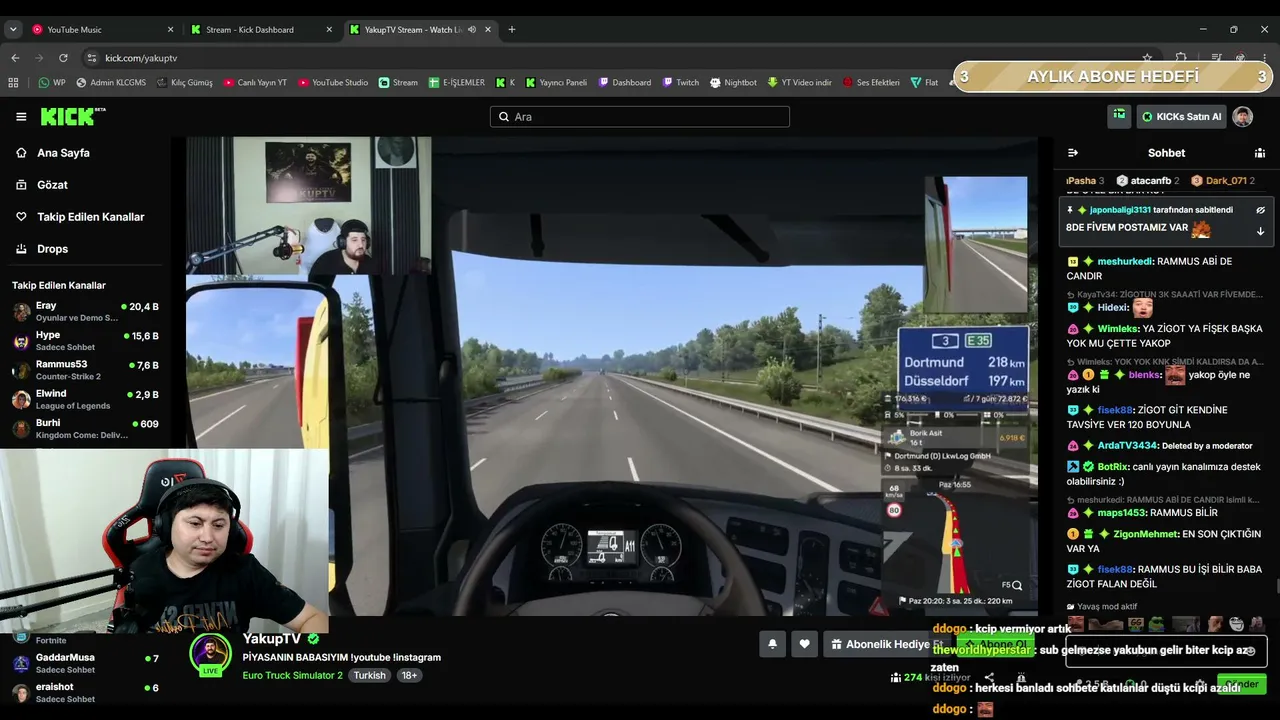Open the YouTube Studio bookmark
The image size is (1280, 720).
pyautogui.click(x=333, y=83)
